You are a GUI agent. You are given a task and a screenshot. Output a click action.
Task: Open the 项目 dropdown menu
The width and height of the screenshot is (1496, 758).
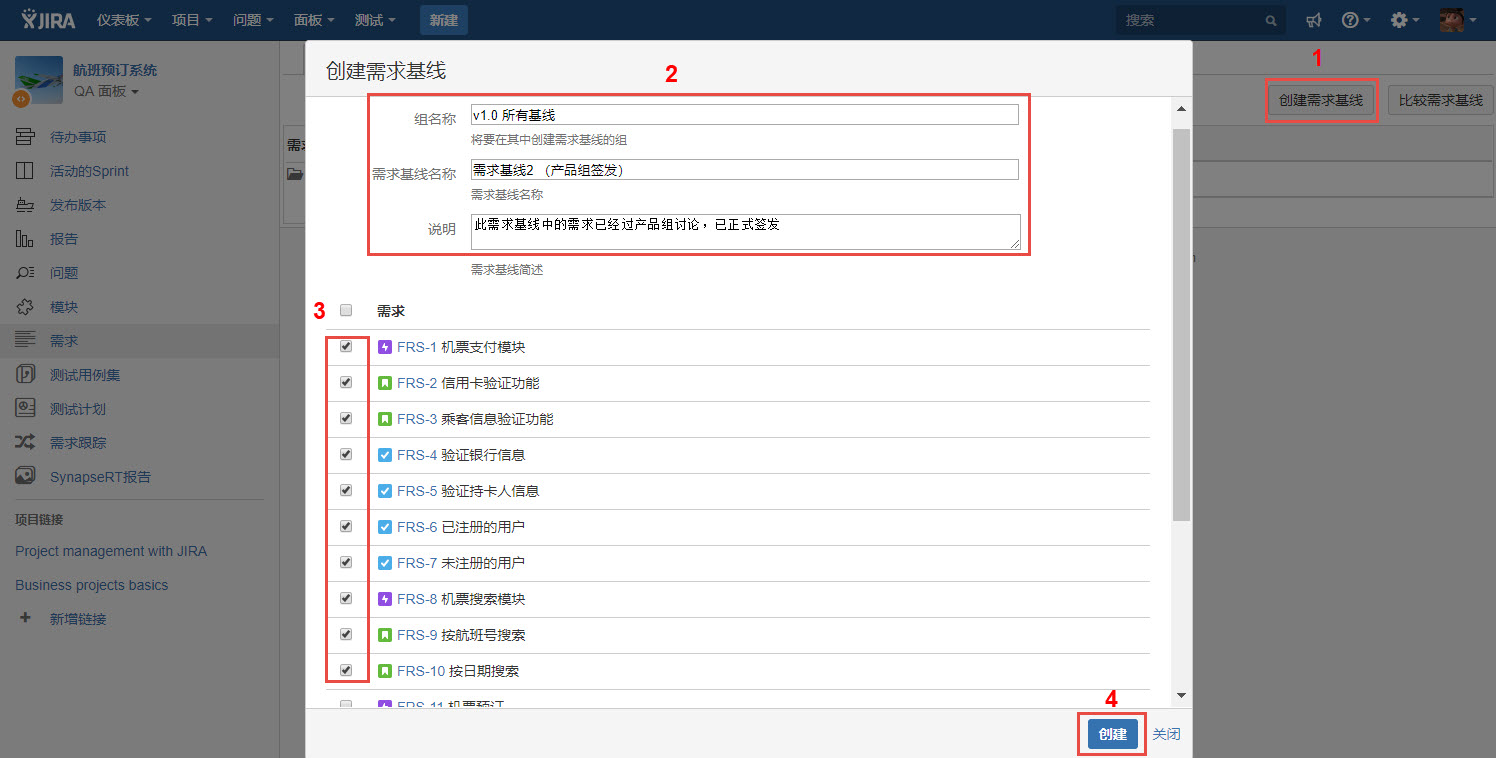coord(192,20)
